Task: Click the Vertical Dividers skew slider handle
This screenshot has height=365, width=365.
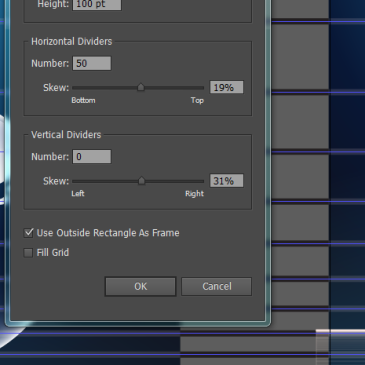Action: coord(141,181)
